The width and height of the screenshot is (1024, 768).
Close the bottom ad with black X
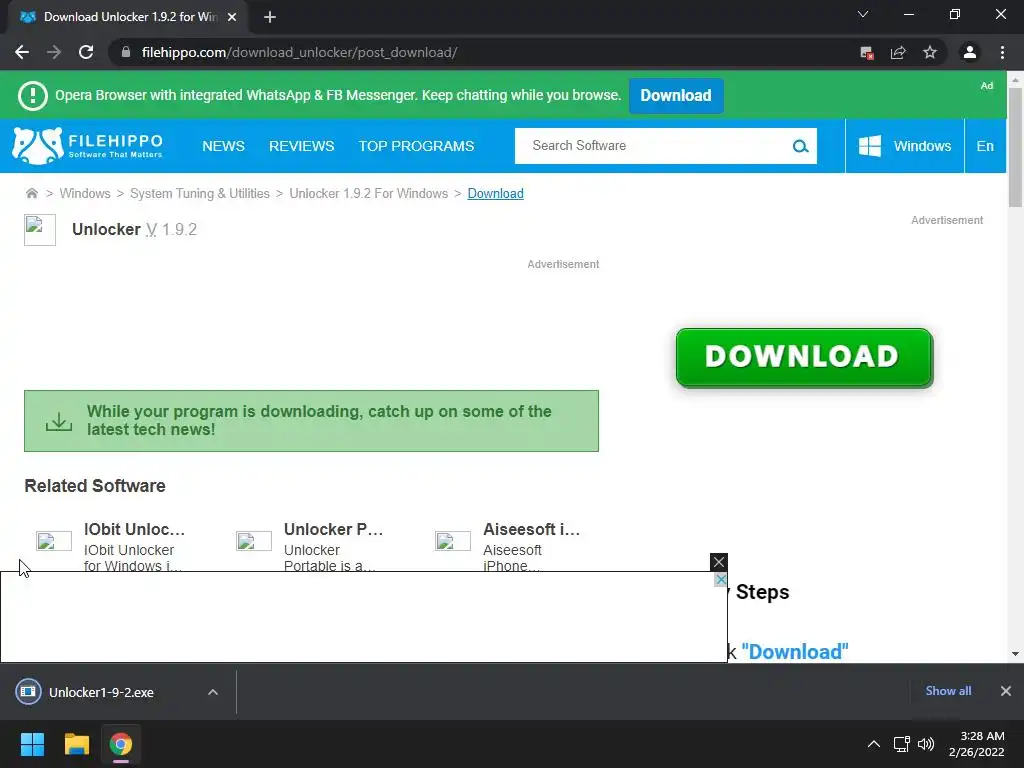(718, 562)
